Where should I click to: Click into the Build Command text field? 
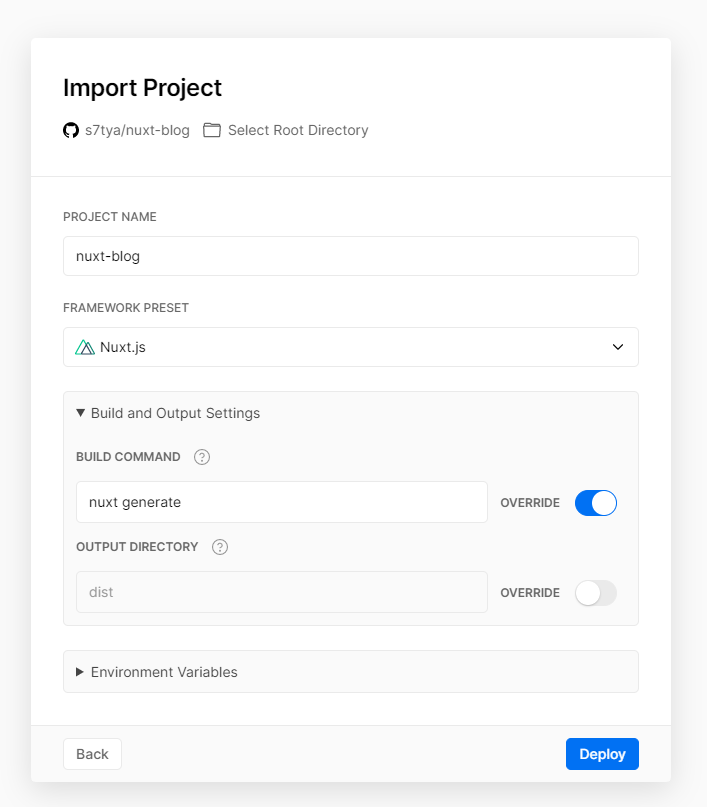point(281,502)
